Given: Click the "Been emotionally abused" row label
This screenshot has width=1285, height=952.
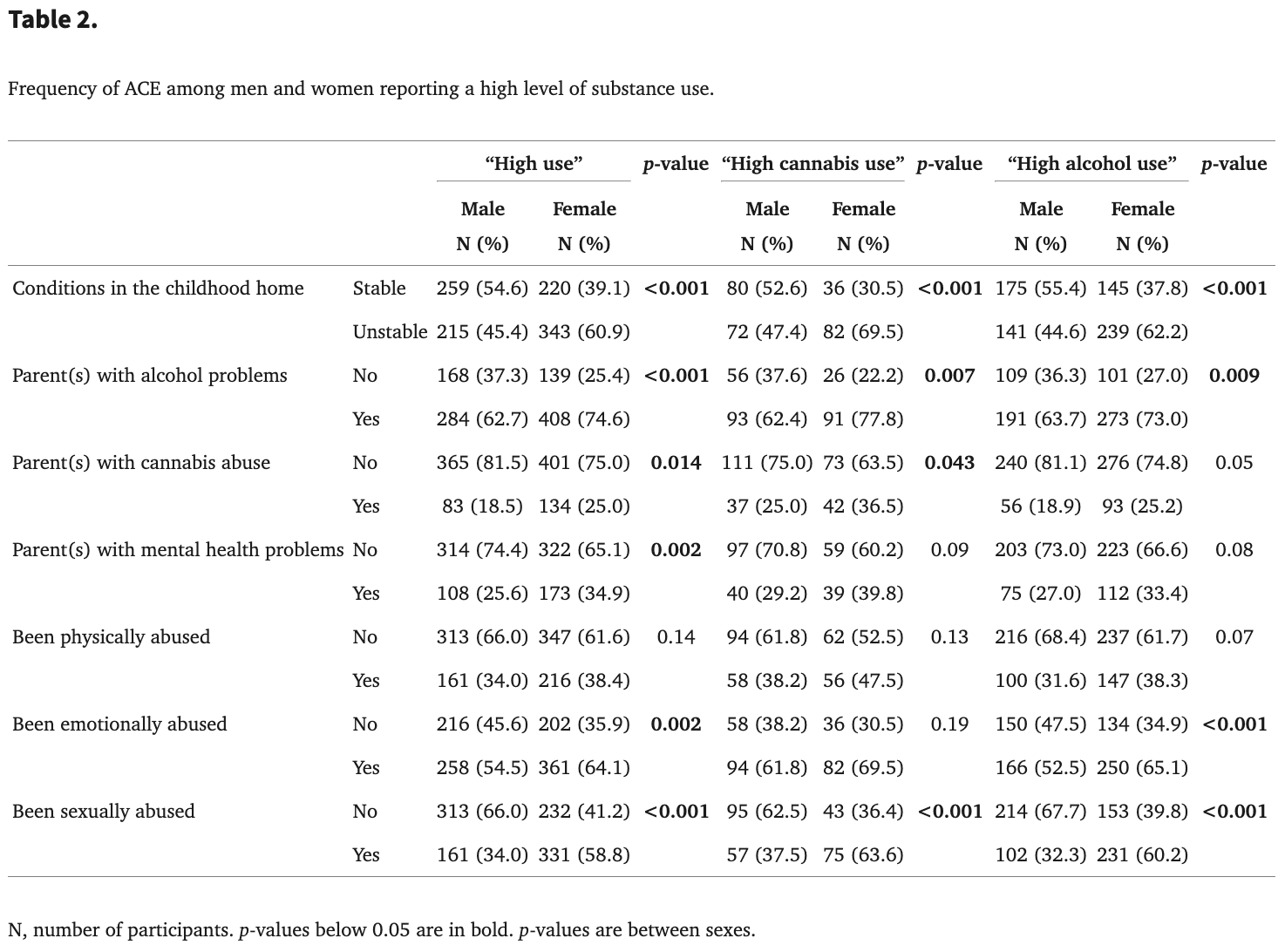Looking at the screenshot, I should [x=119, y=724].
